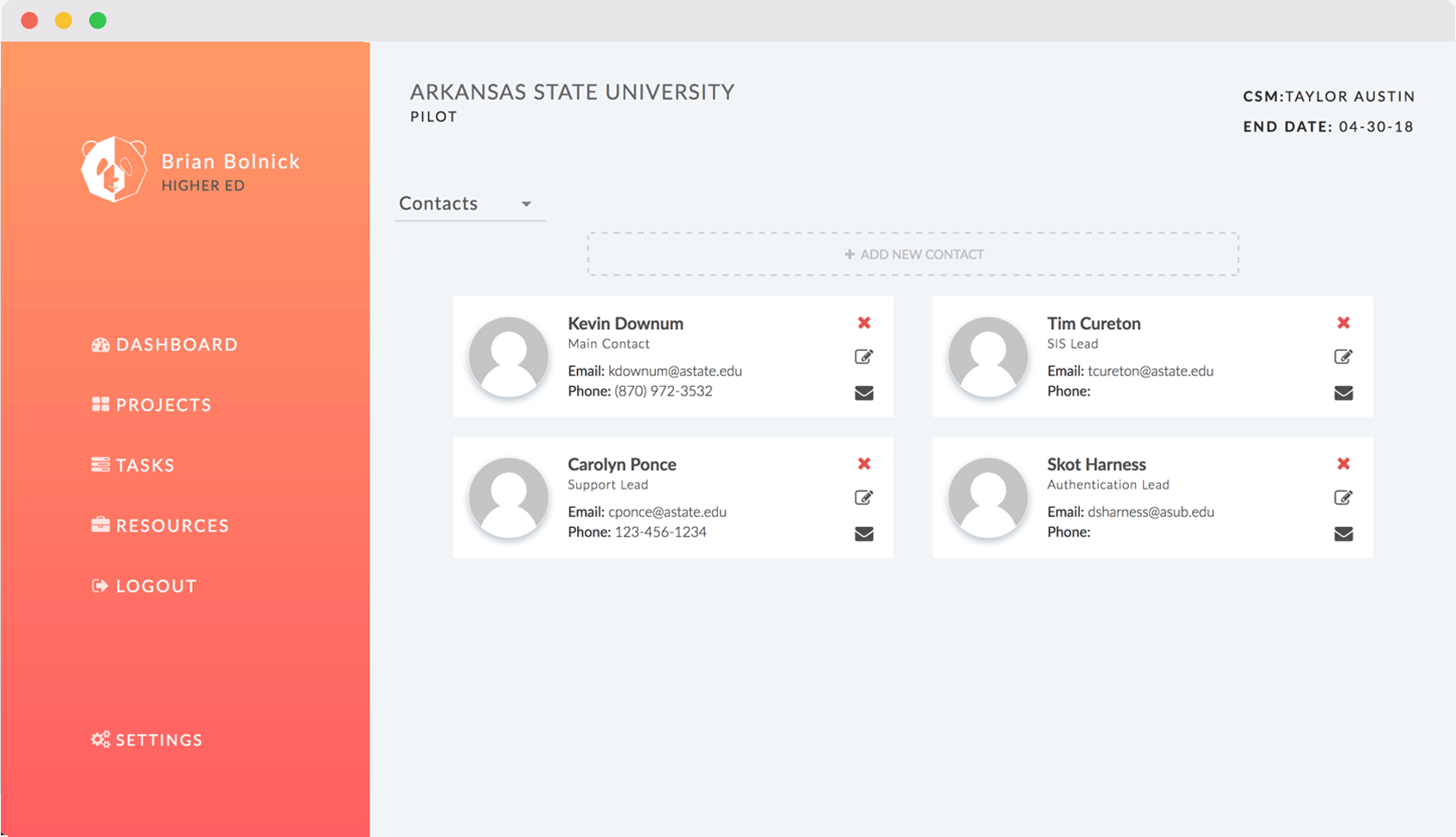Select Logout in the sidebar
1456x837 pixels.
tap(144, 586)
